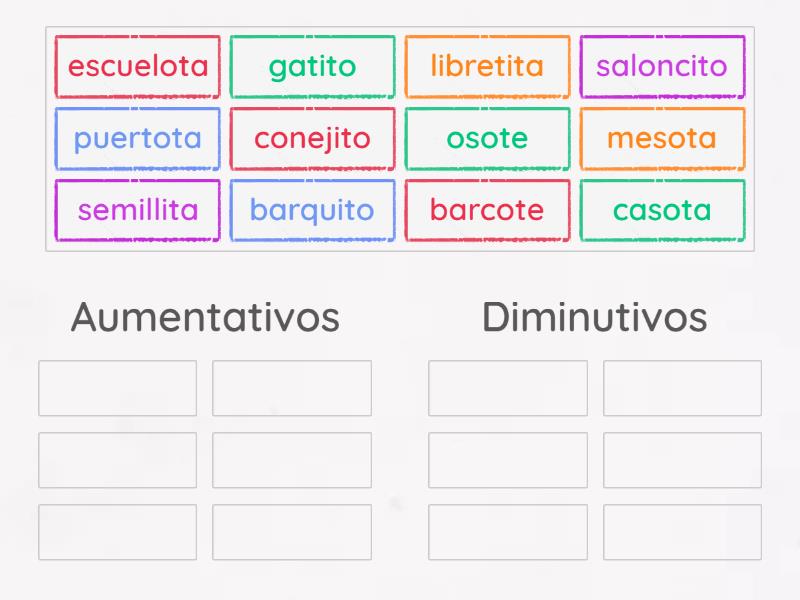The image size is (800, 600).
Task: Select the blue "barquito" card
Action: 312,210
